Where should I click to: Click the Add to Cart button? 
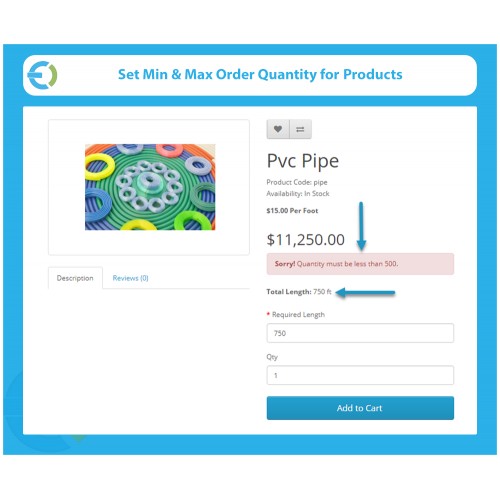pyautogui.click(x=360, y=408)
